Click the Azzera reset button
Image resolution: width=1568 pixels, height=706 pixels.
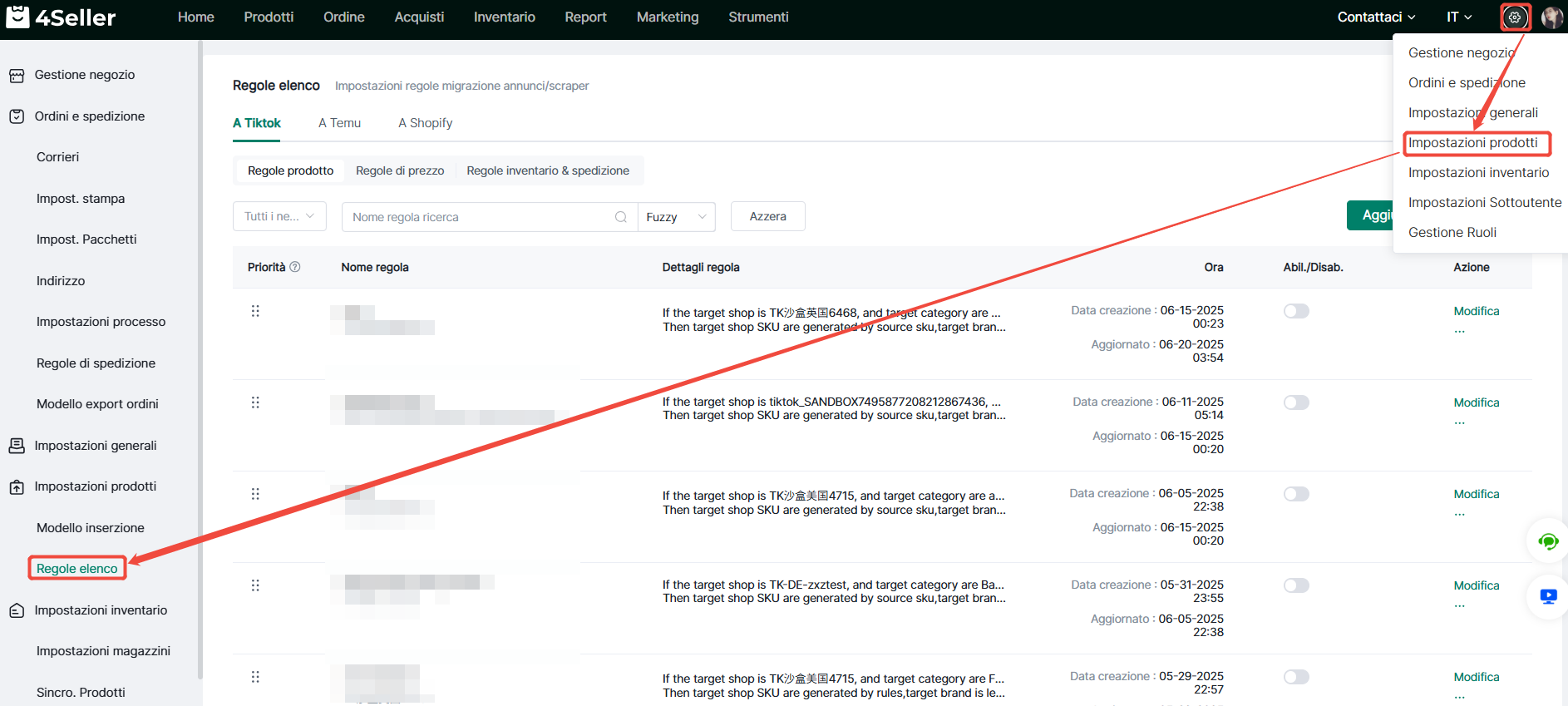click(x=767, y=216)
